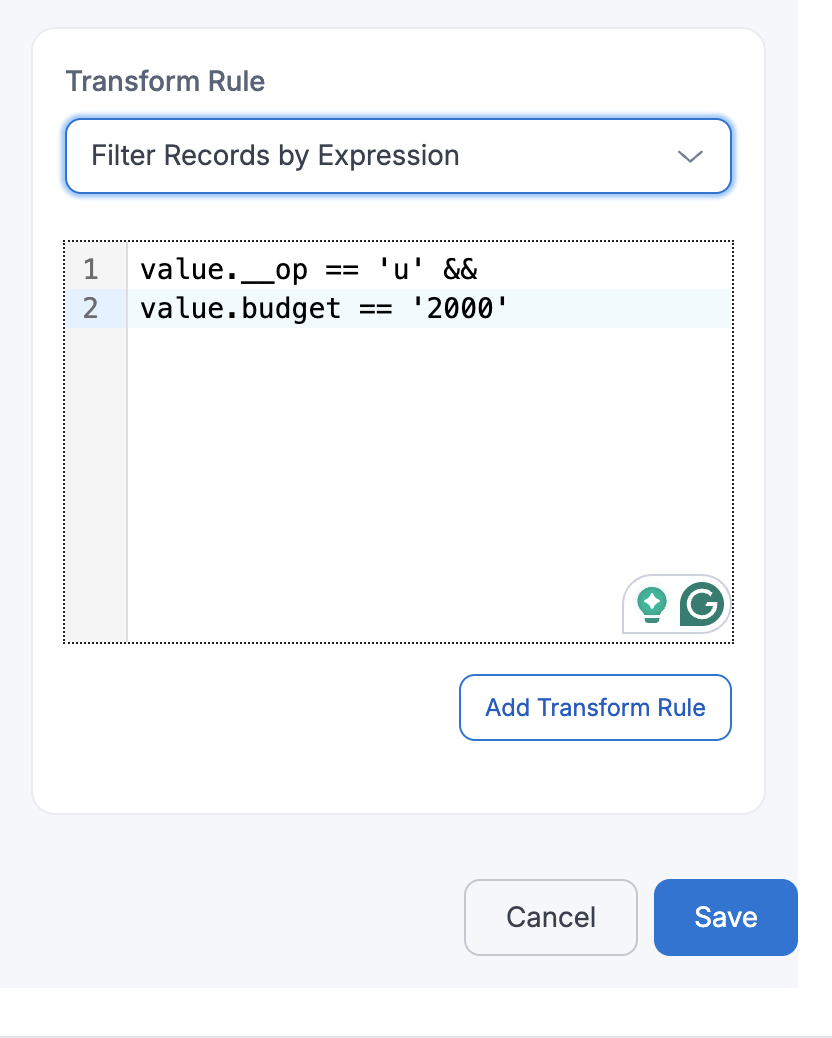Screen dimensions: 832x1038
Task: Click line number 2 in the editor gutter
Action: pyautogui.click(x=91, y=309)
